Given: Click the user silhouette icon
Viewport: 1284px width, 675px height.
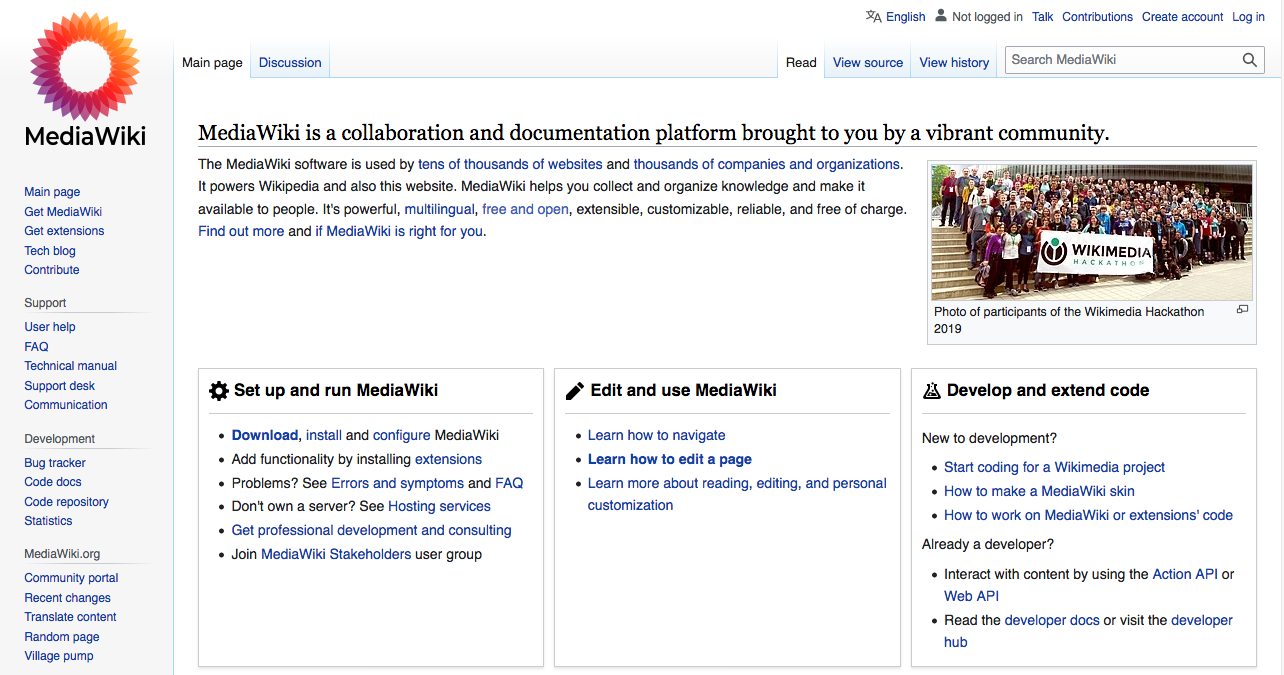Looking at the screenshot, I should pos(941,16).
